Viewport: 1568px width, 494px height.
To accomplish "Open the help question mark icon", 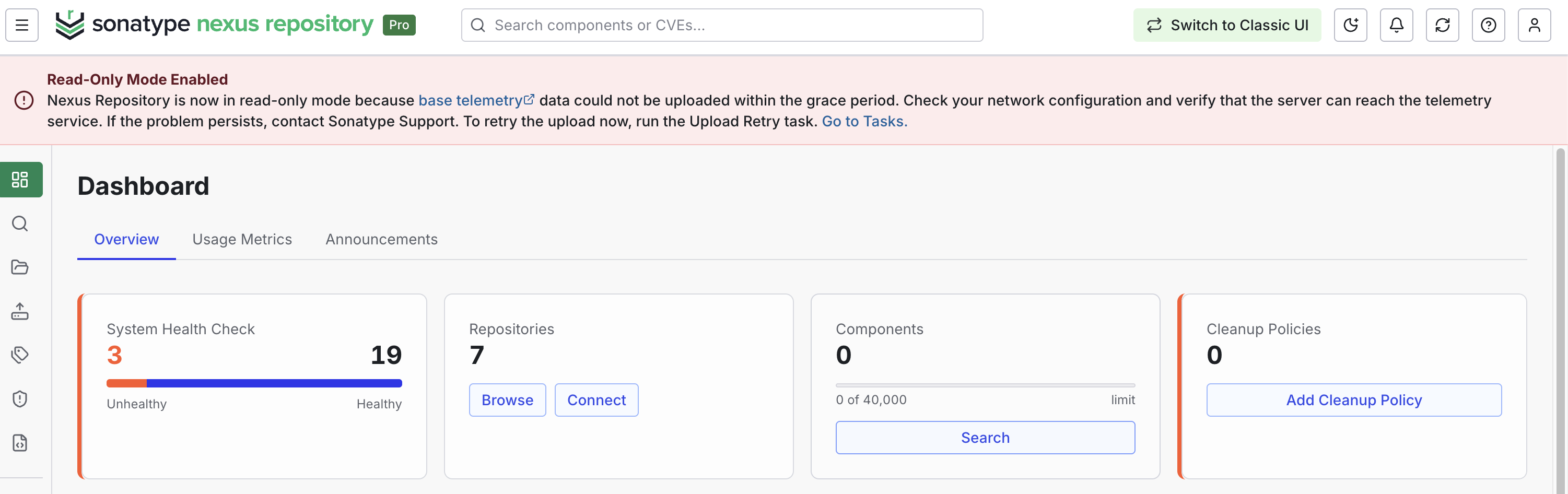I will [x=1488, y=25].
